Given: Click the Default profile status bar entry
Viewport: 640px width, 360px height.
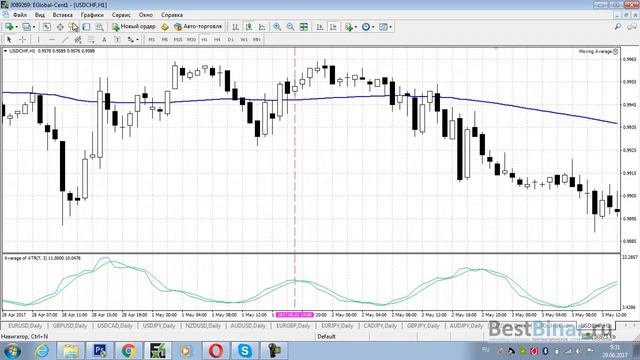Looking at the screenshot, I should click(326, 337).
